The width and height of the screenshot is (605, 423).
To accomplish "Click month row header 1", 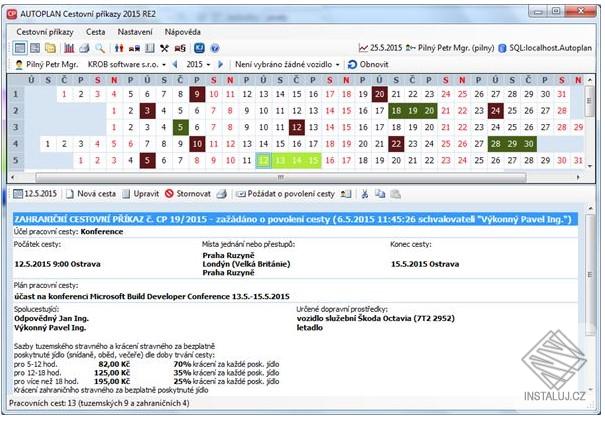I will tap(16, 94).
